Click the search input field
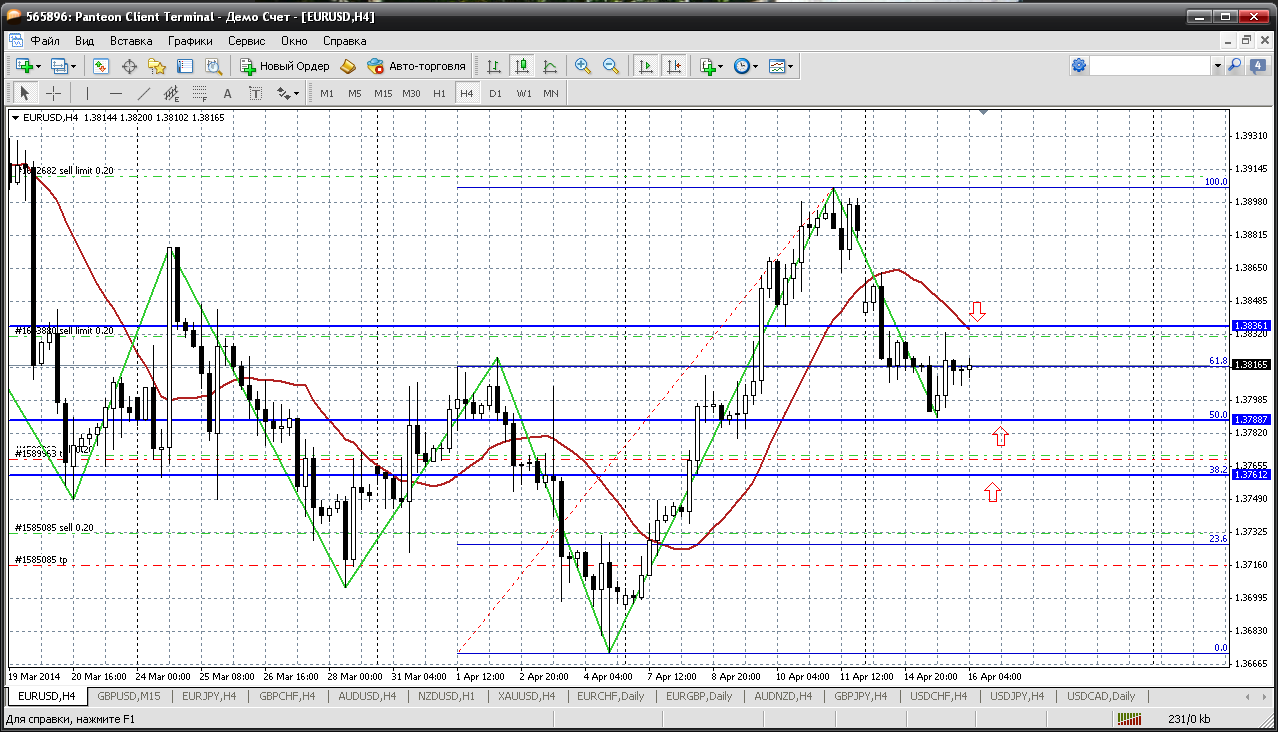The image size is (1278, 732). pyautogui.click(x=1150, y=66)
